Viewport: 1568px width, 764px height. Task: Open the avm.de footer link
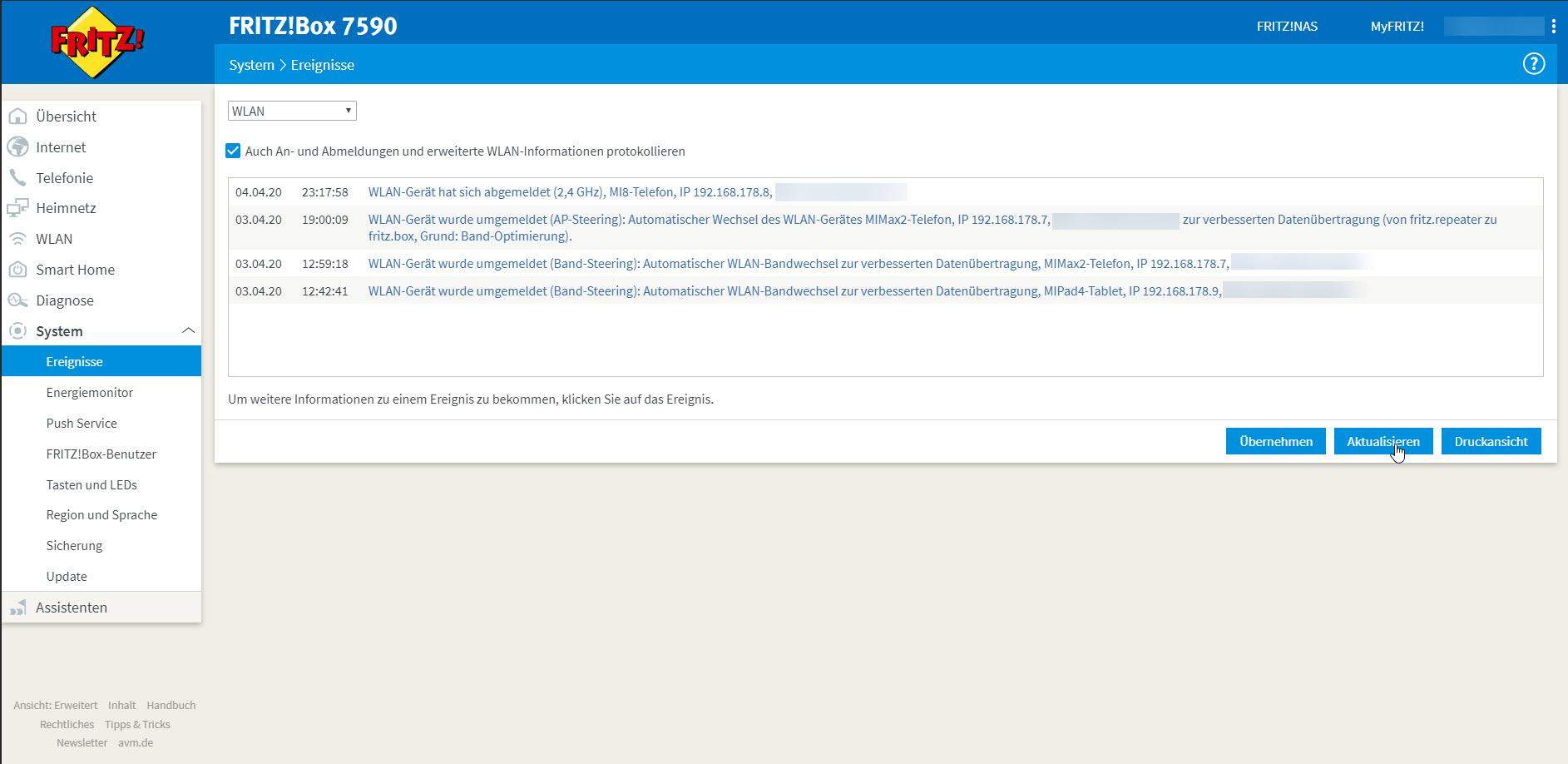coord(136,742)
